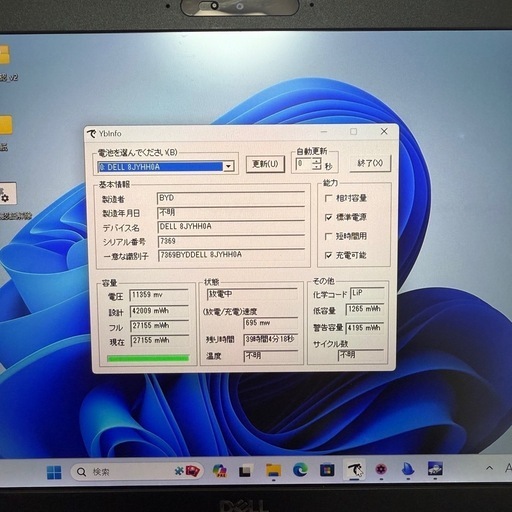This screenshot has height=512, width=512.
Task: Click the remaining time value field
Action: pyautogui.click(x=271, y=339)
